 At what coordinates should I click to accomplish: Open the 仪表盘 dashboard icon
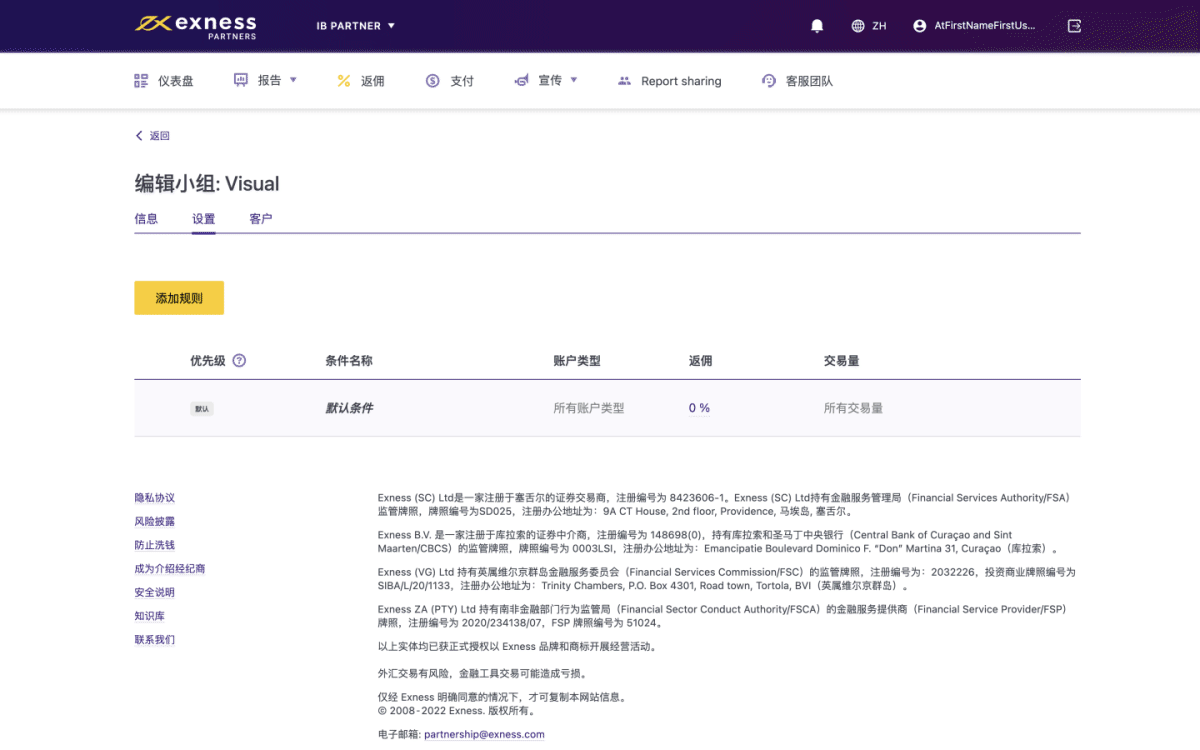(141, 81)
